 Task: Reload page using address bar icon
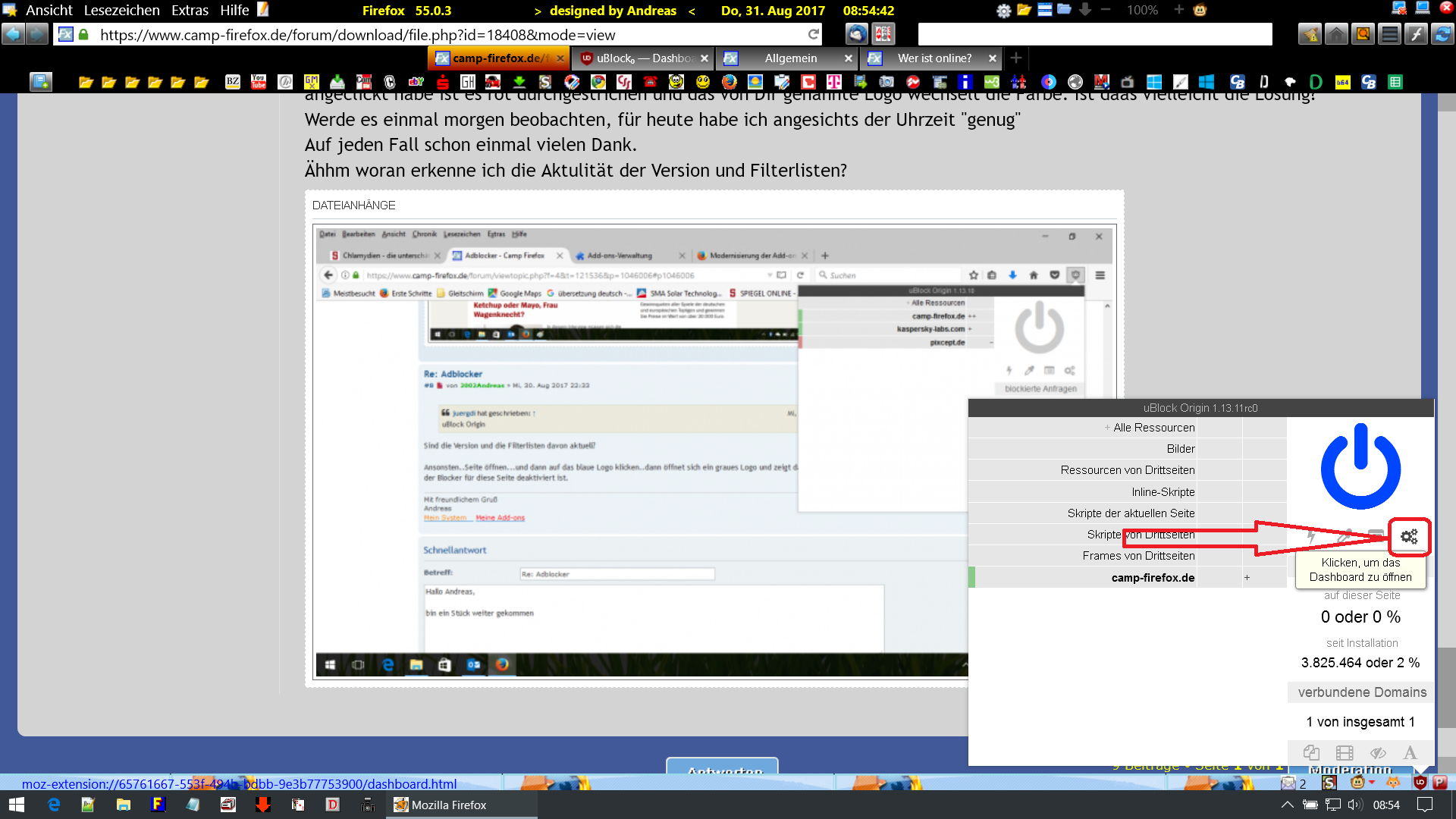pyautogui.click(x=814, y=34)
